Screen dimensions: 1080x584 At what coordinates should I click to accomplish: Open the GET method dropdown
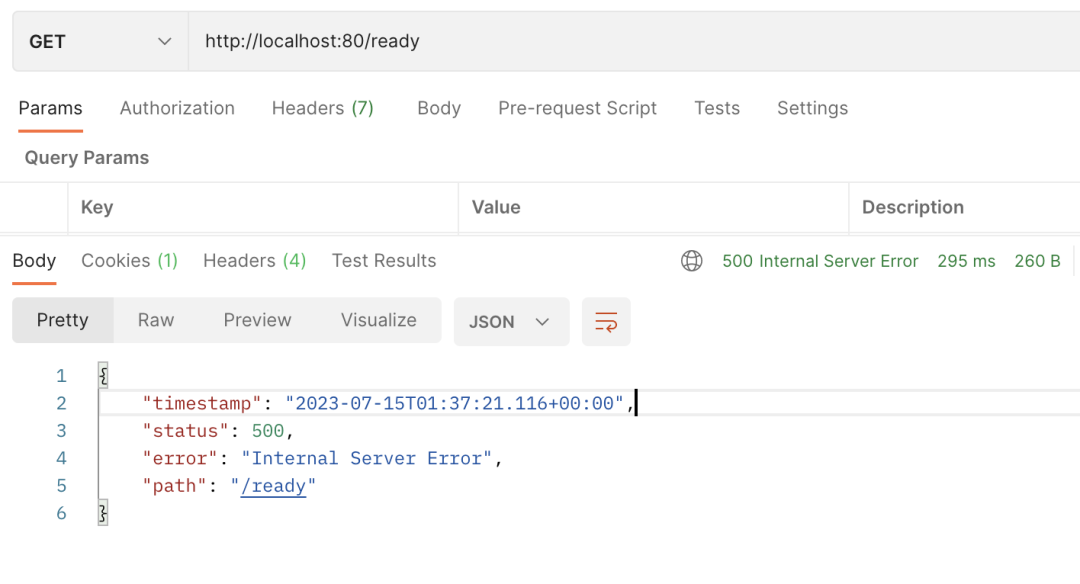(x=101, y=41)
